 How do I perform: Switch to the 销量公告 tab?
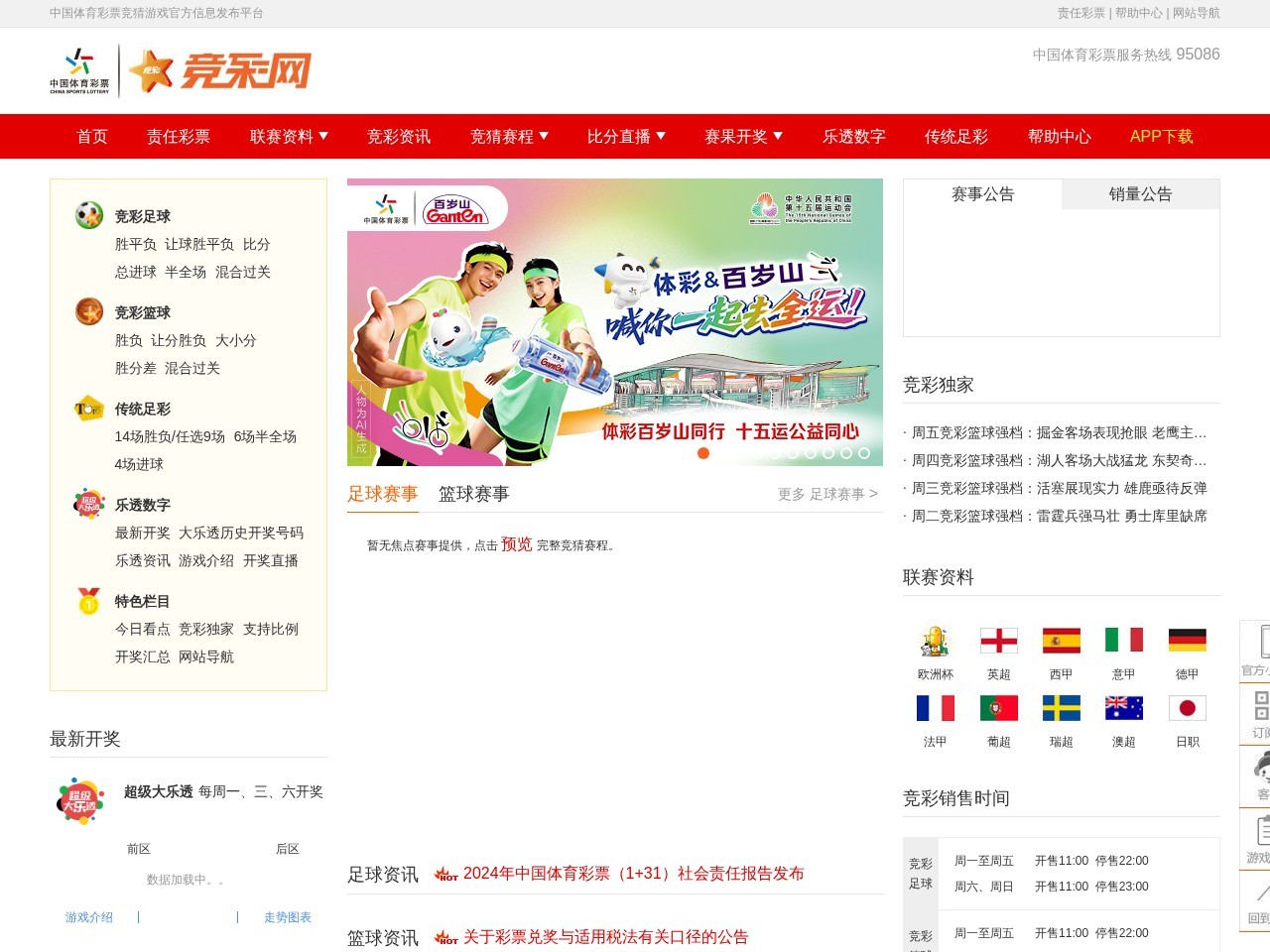1140,194
